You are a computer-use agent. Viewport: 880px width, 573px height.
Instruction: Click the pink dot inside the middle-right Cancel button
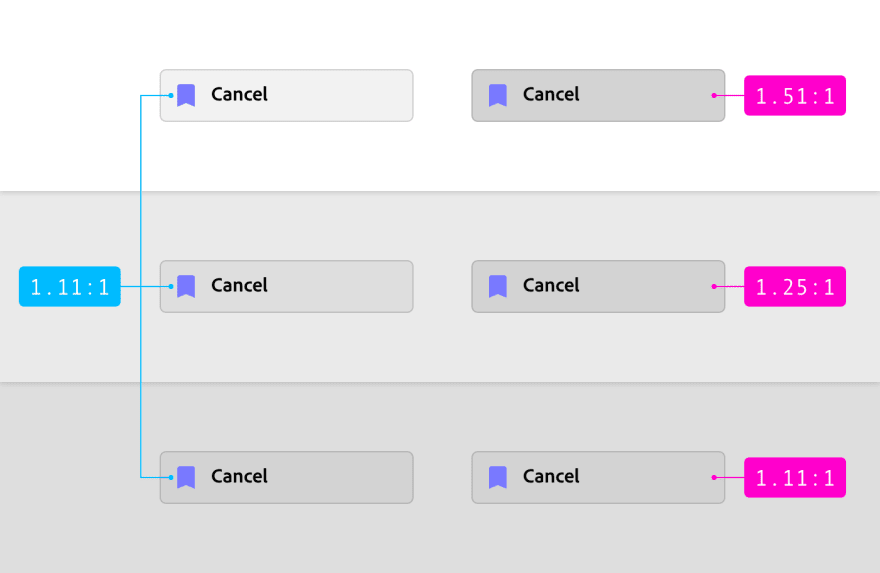[x=714, y=286]
